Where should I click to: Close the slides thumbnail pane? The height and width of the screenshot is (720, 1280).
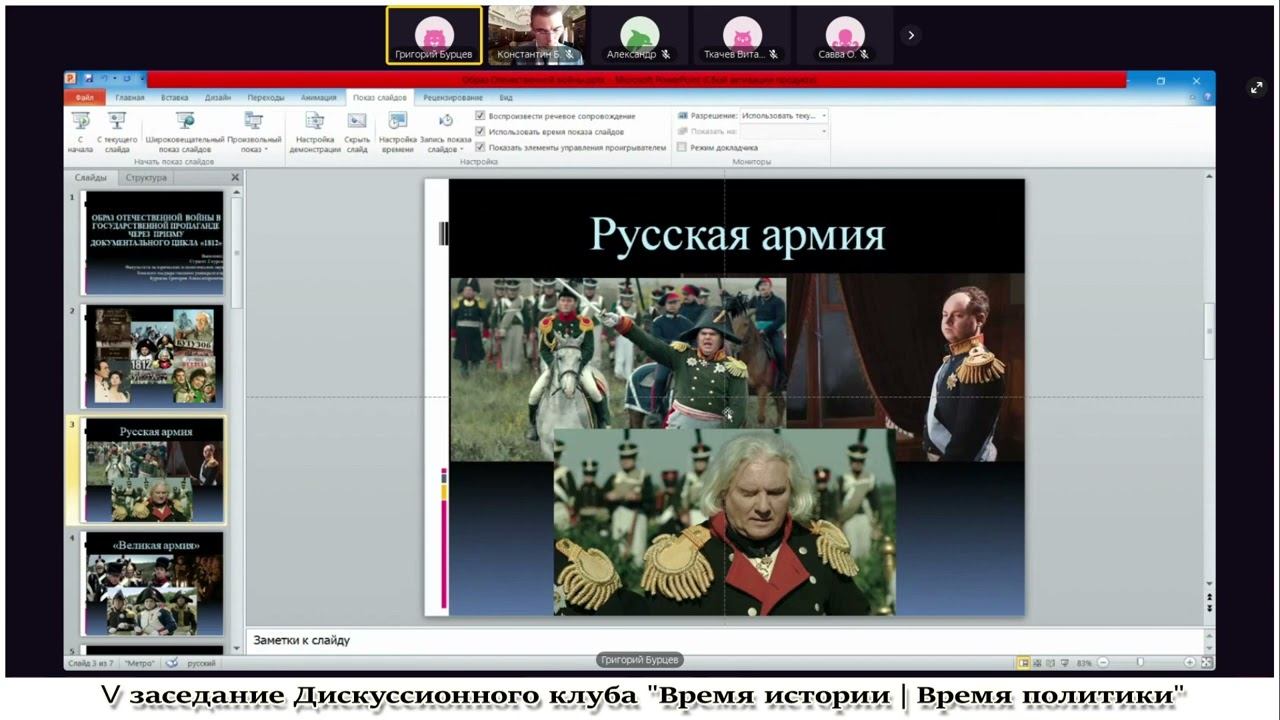pyautogui.click(x=236, y=178)
